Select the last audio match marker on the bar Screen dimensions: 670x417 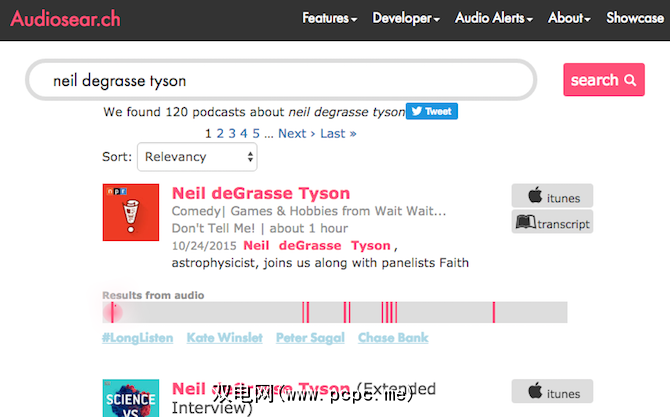click(494, 312)
